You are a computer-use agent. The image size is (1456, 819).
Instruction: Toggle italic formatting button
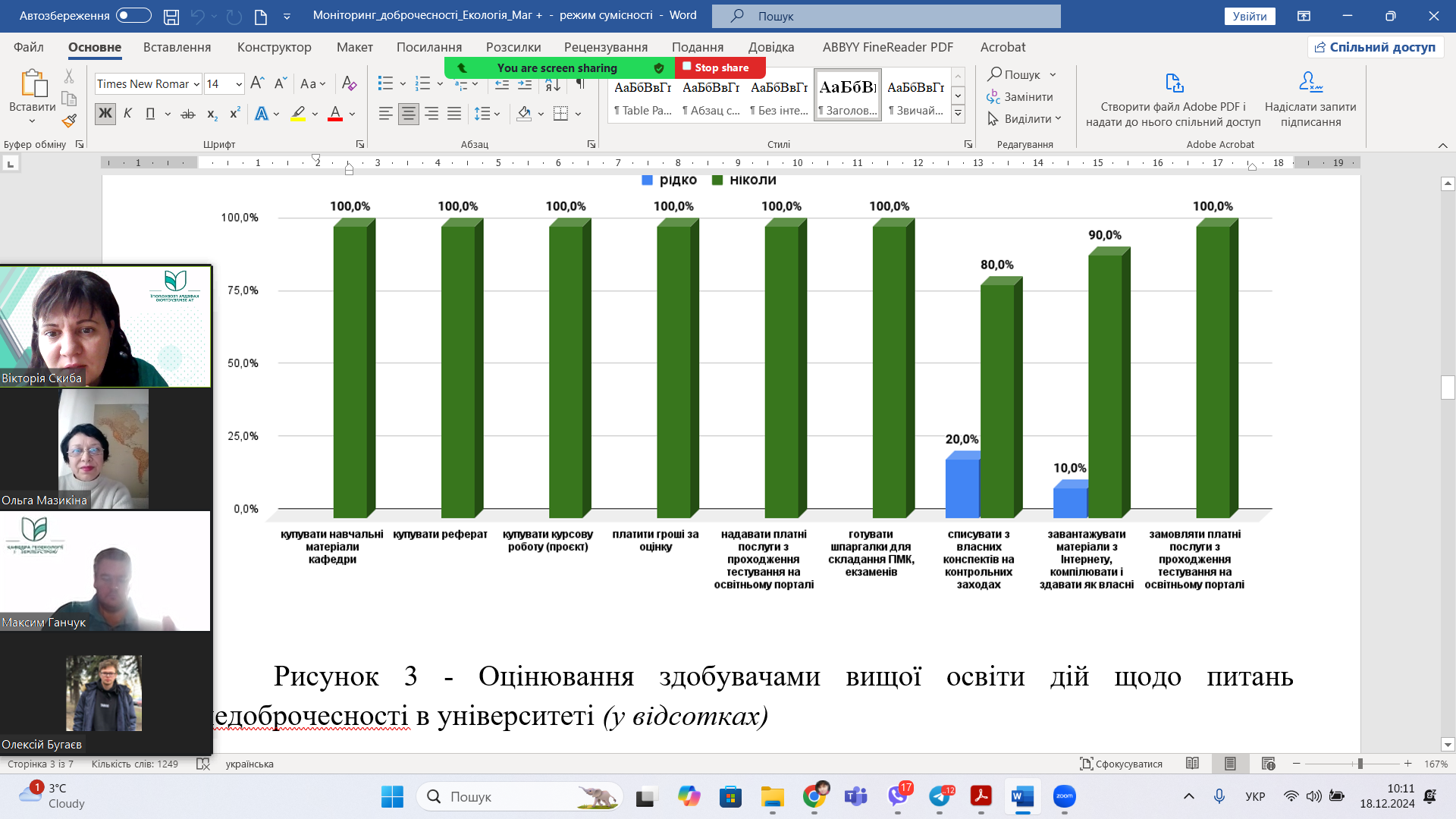[x=127, y=114]
